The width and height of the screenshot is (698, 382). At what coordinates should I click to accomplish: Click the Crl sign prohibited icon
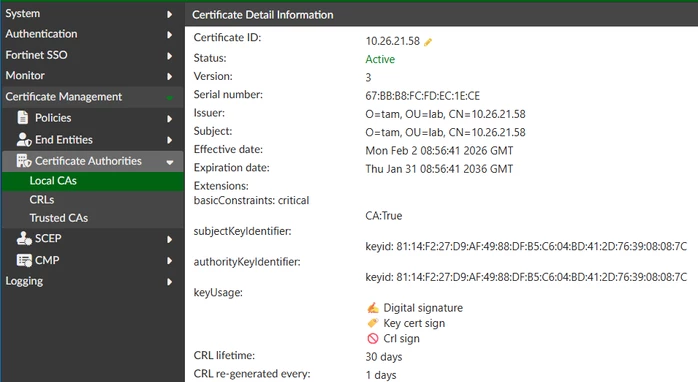coord(373,338)
